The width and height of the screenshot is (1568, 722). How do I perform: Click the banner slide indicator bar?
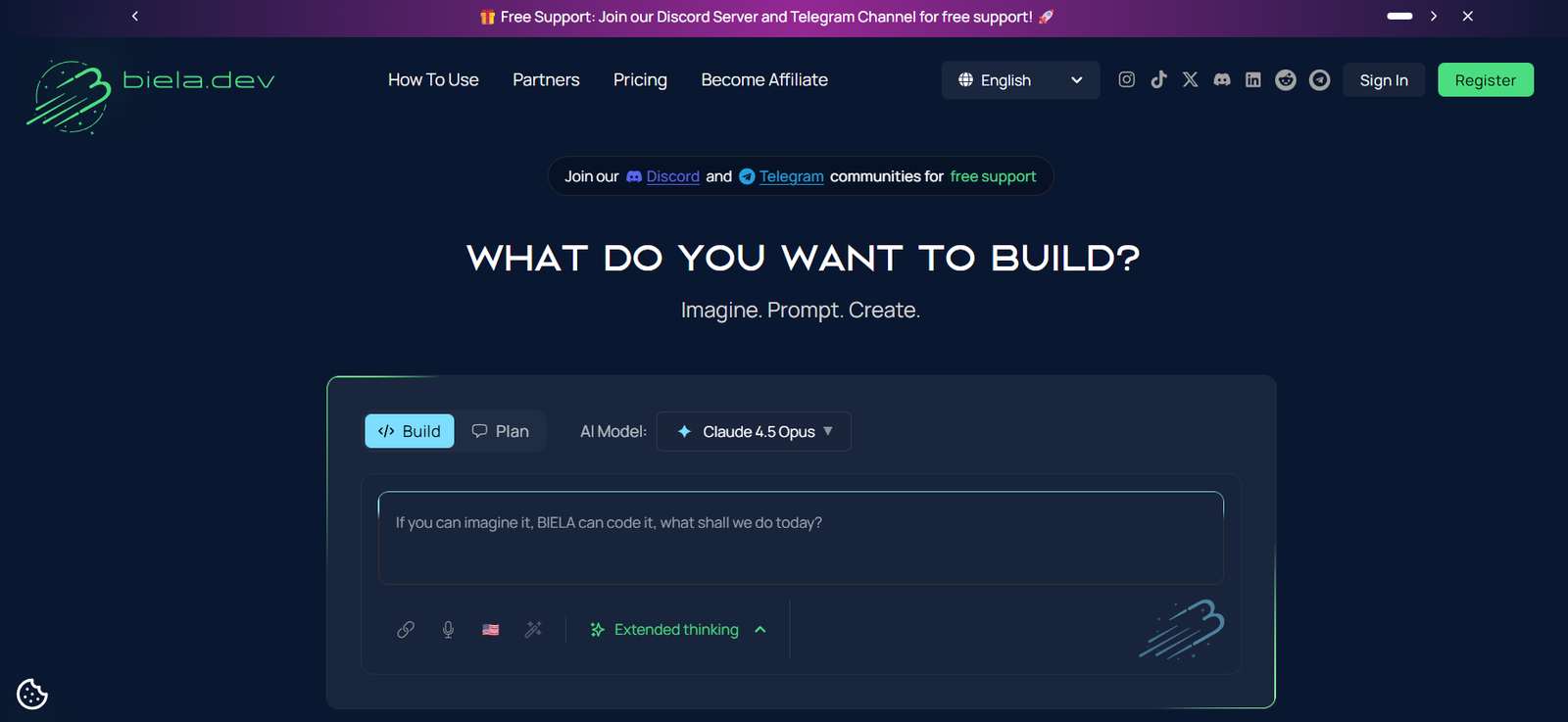click(x=1399, y=16)
